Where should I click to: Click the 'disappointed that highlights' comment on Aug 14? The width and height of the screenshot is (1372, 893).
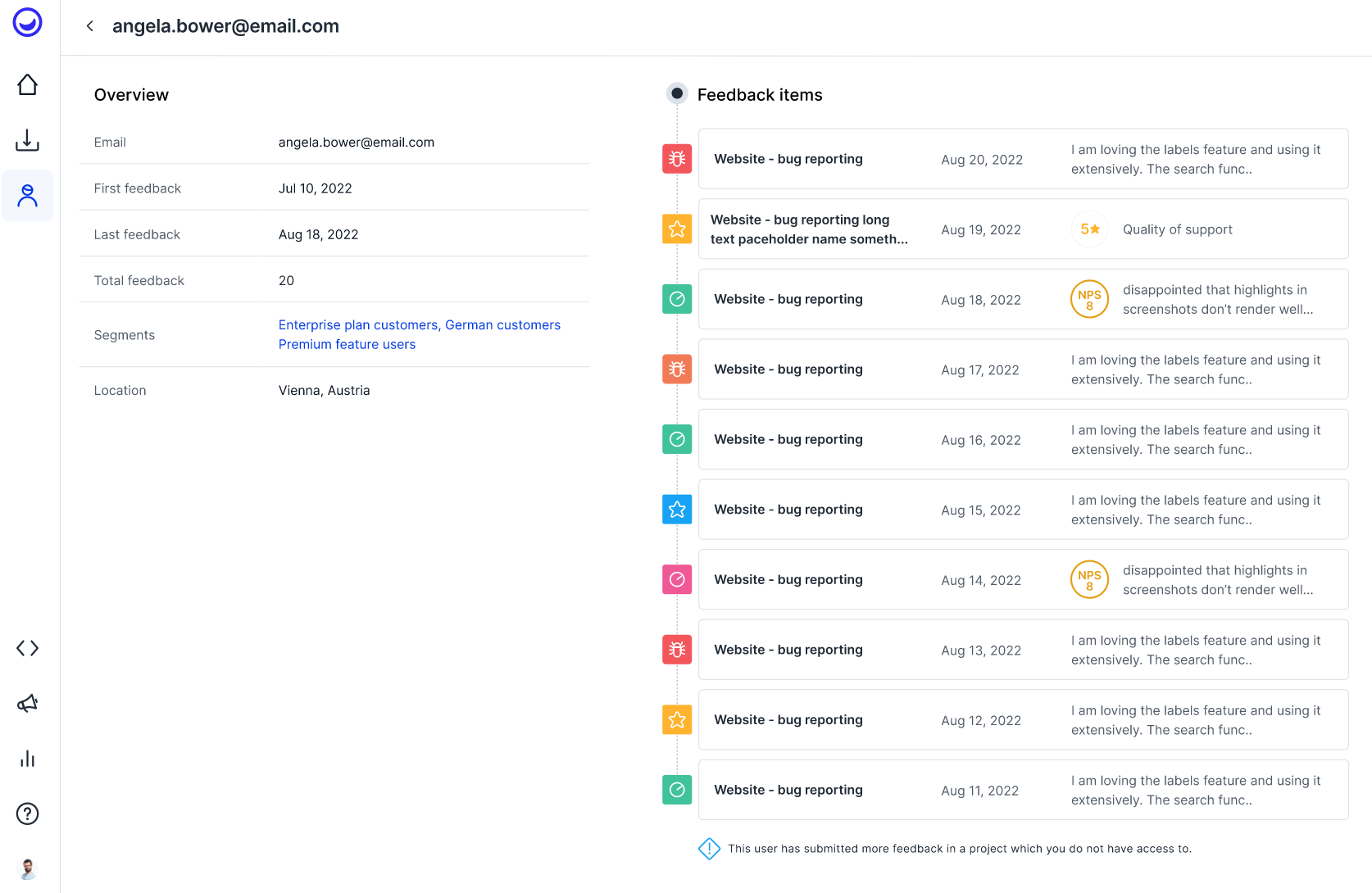(x=1218, y=580)
